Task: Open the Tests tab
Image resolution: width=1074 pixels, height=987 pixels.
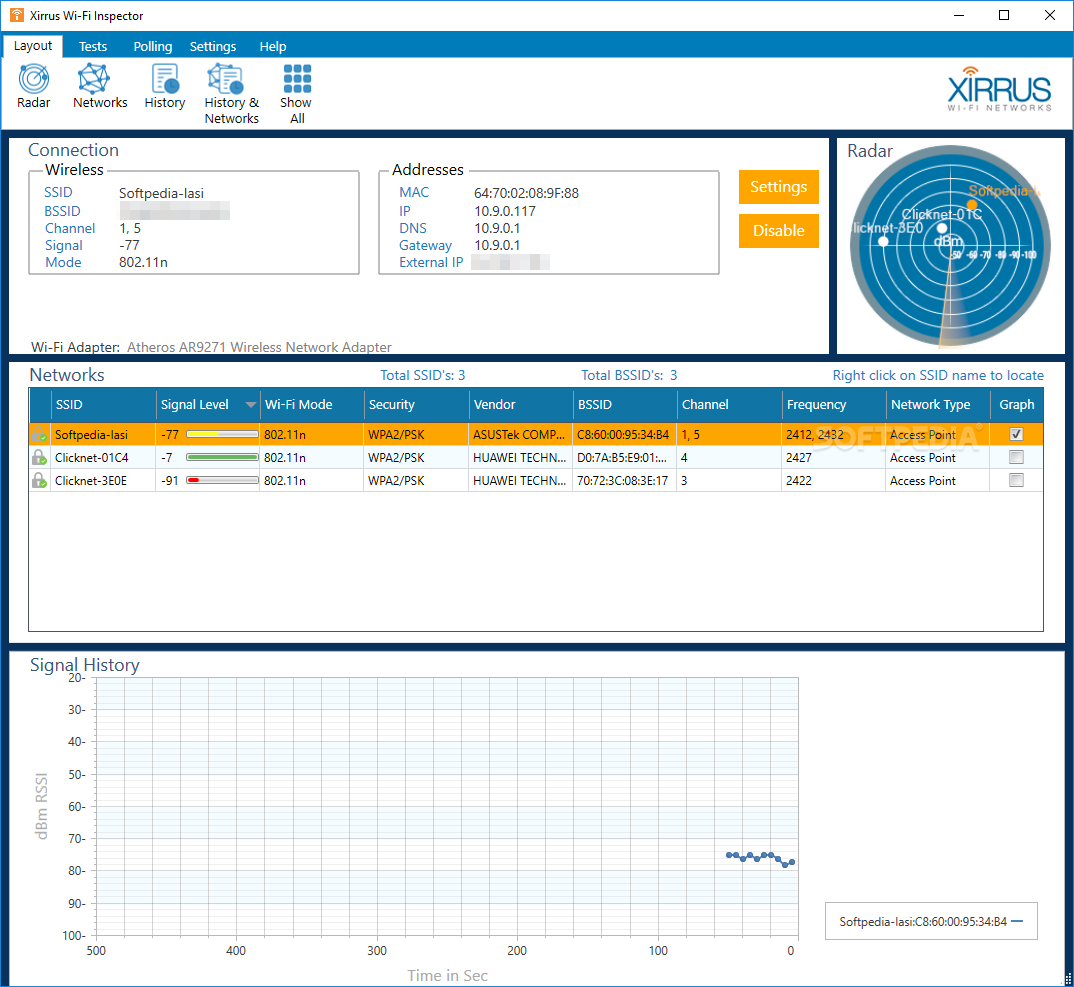Action: [92, 47]
